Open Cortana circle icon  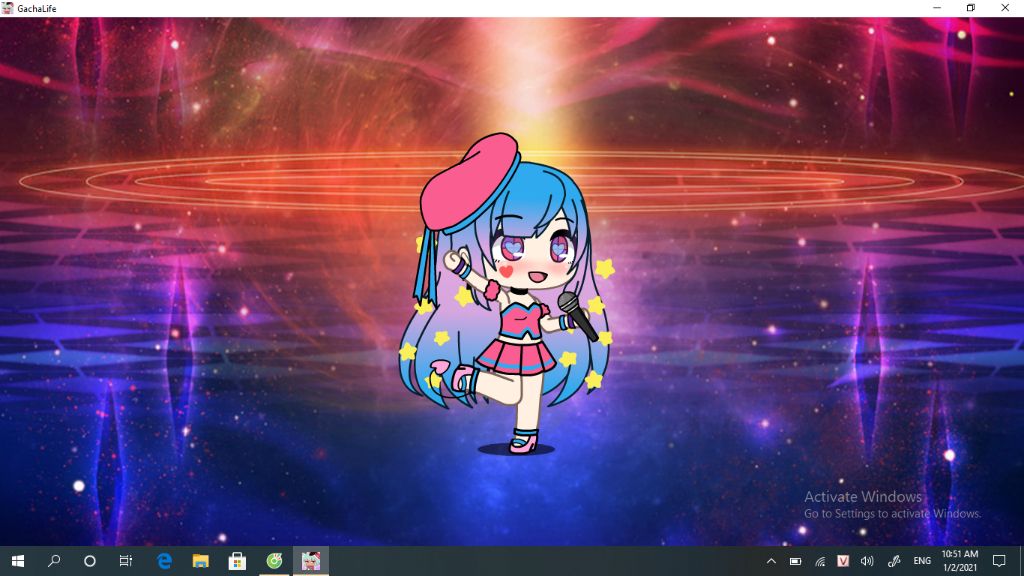90,561
